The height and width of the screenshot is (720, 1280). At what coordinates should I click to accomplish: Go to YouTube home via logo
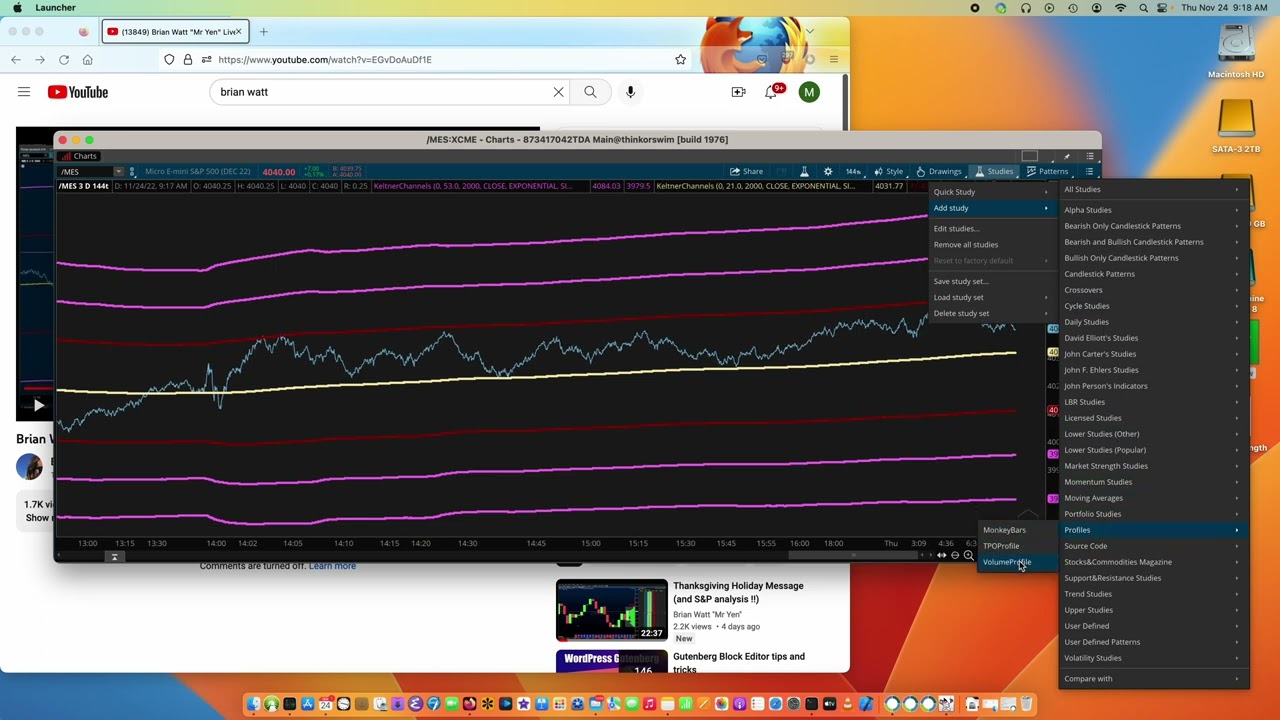[x=77, y=92]
